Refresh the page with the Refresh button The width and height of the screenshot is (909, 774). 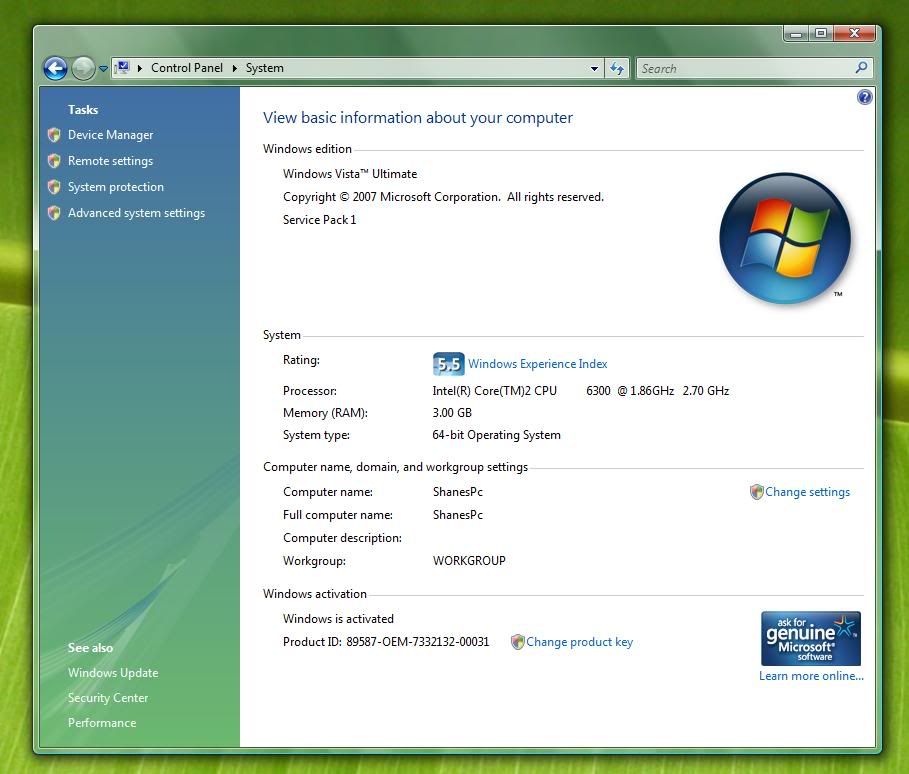pyautogui.click(x=617, y=68)
